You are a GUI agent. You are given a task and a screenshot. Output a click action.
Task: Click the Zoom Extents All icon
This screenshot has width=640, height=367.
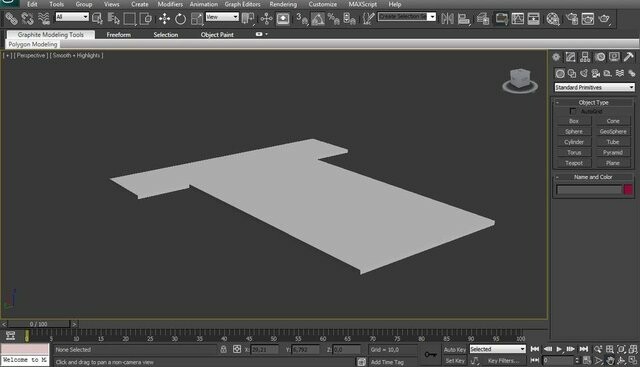[x=633, y=349]
